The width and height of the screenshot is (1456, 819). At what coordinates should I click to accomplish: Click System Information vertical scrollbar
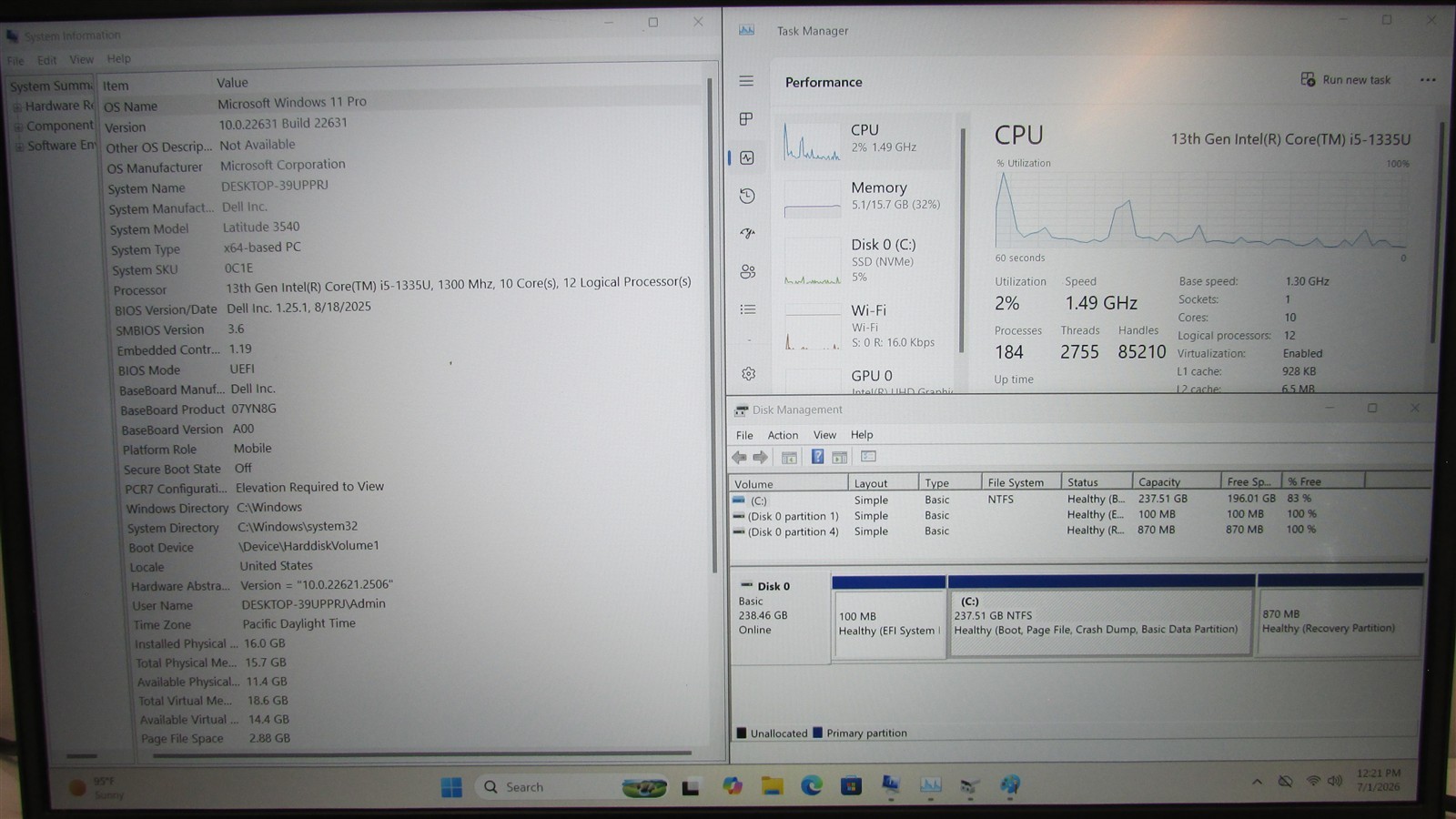pos(713,328)
